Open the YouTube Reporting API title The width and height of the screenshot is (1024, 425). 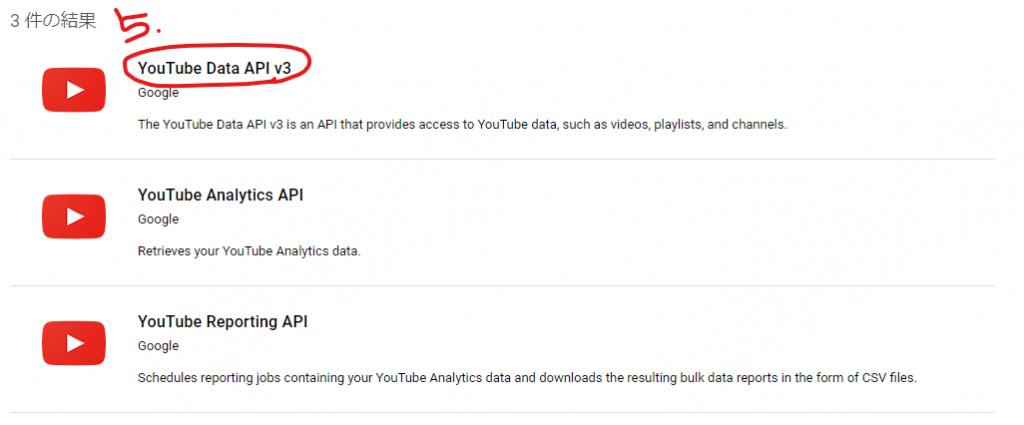click(223, 322)
